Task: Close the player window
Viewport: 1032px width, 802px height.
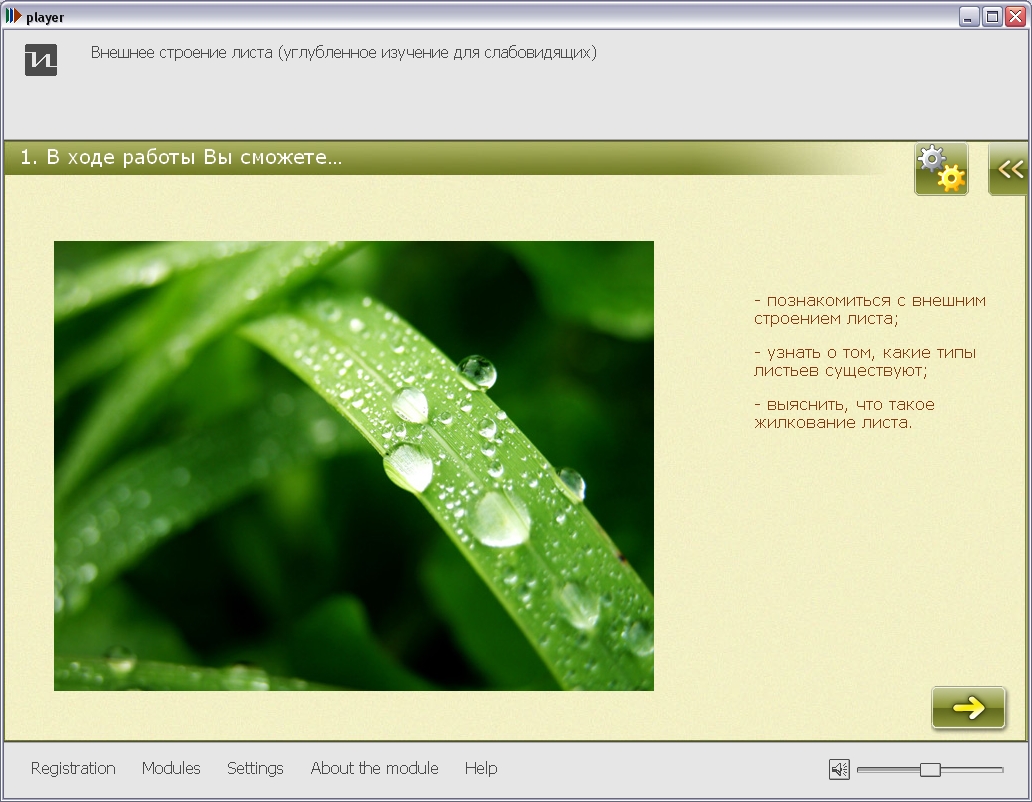Action: click(1015, 17)
